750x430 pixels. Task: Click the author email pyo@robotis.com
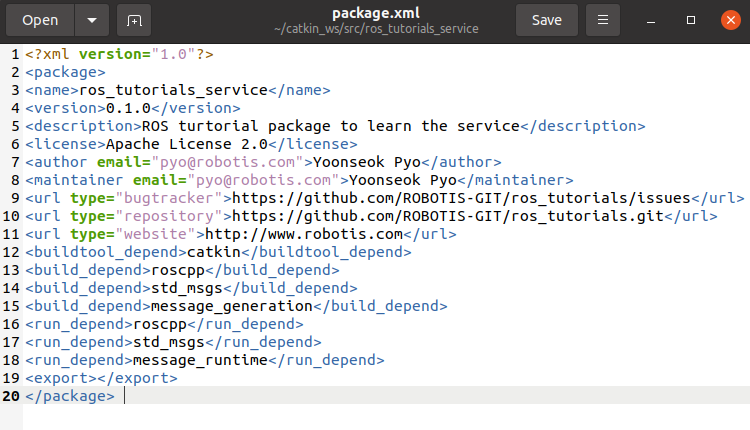[227, 162]
